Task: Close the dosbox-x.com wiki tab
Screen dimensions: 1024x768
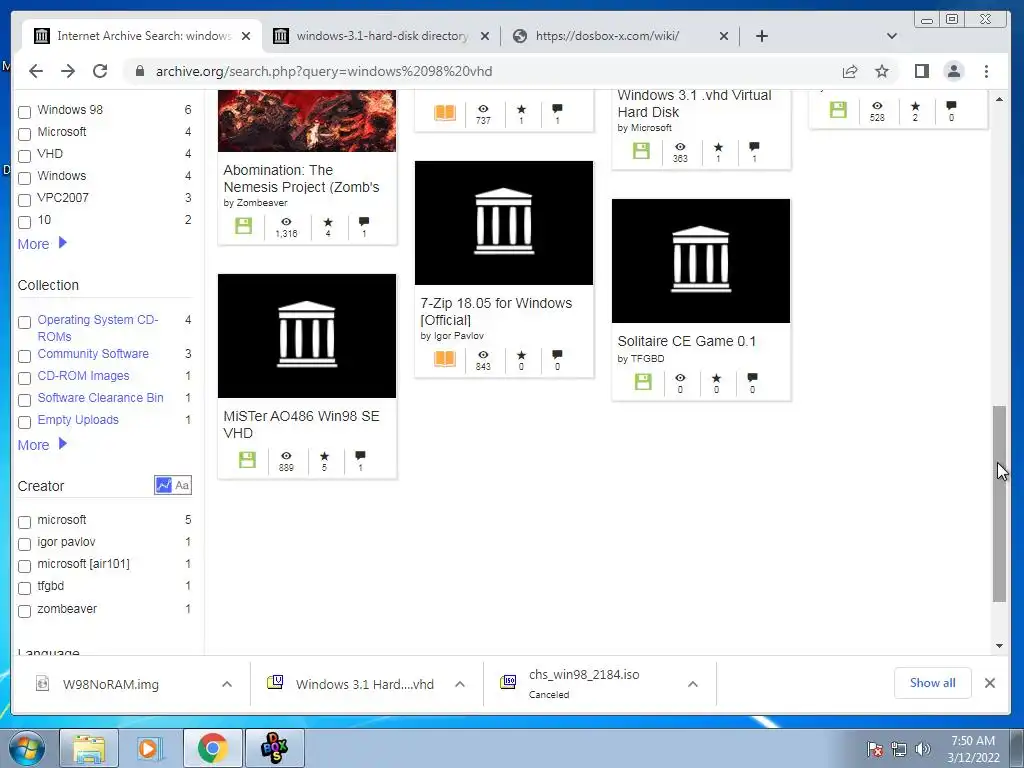Action: pyautogui.click(x=724, y=36)
